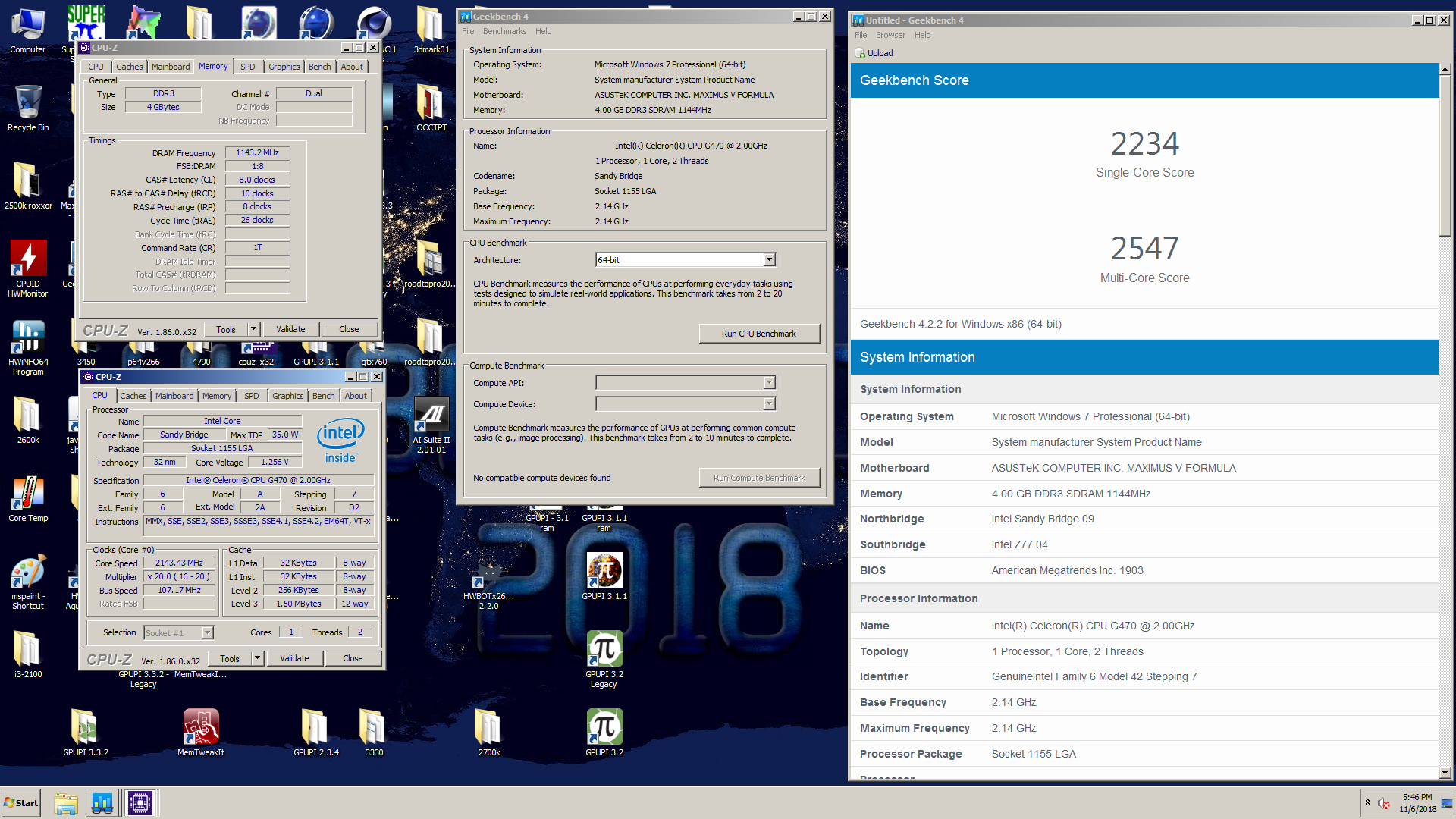Switch to Geekbench taskbar button
The width and height of the screenshot is (1456, 819).
coord(102,803)
